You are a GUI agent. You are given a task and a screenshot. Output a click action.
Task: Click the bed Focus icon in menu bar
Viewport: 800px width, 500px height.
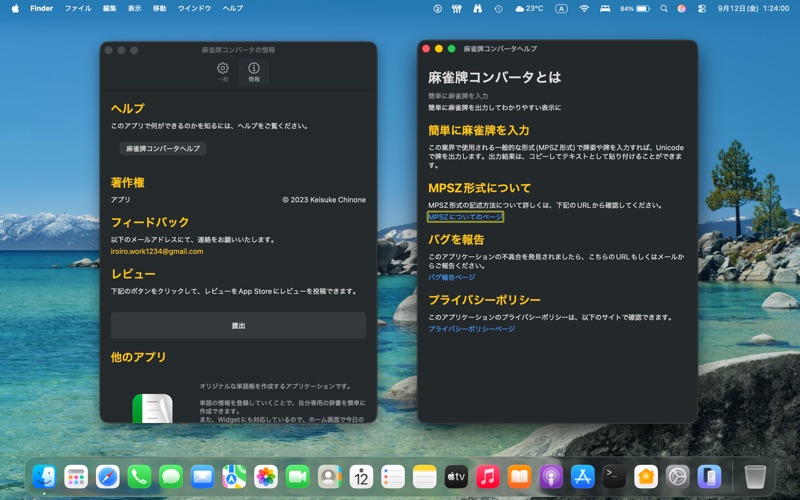click(x=605, y=9)
